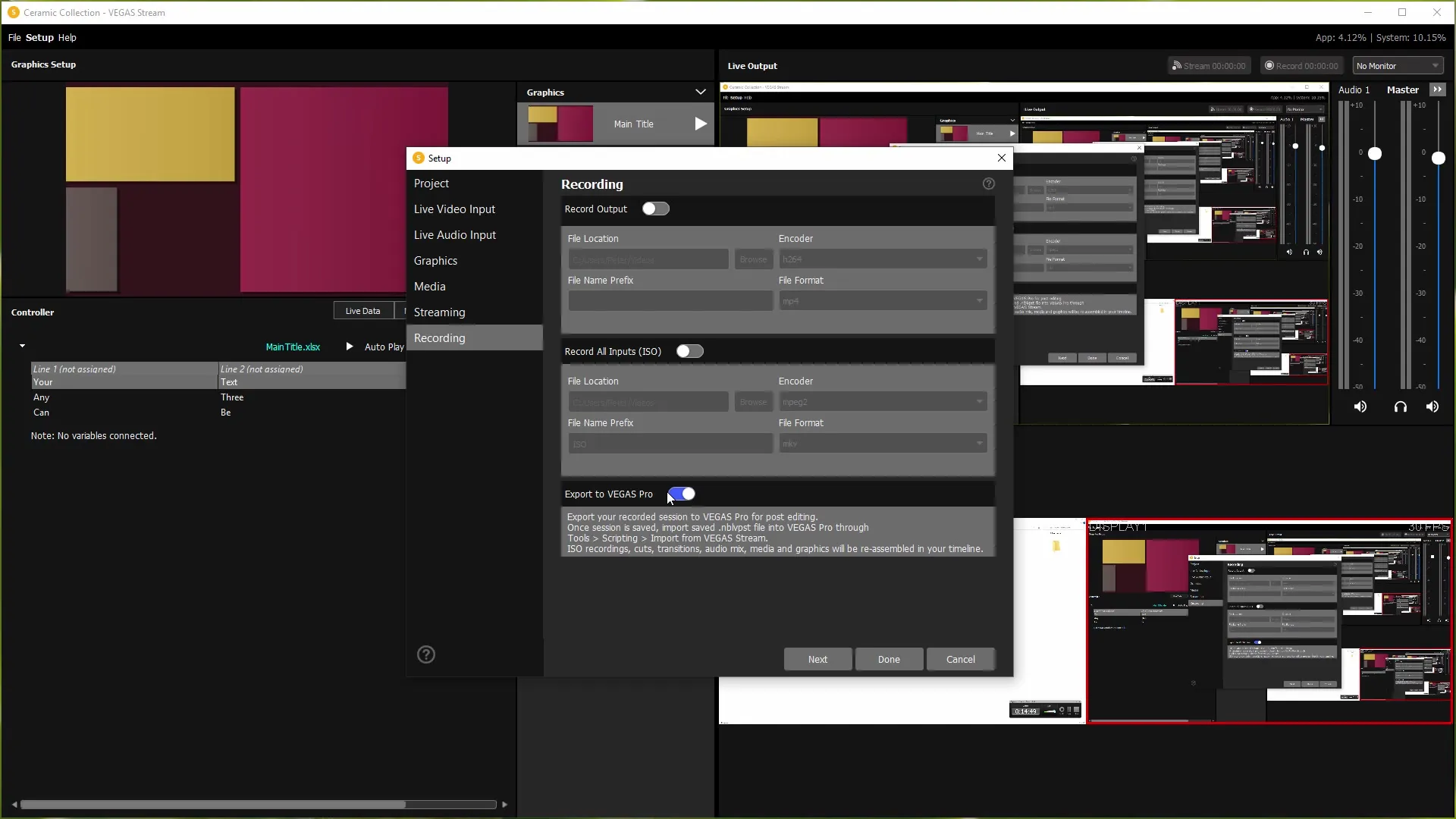Click the horizontal scrollbar thumb
Screen dimensions: 1456x819
pyautogui.click(x=213, y=805)
